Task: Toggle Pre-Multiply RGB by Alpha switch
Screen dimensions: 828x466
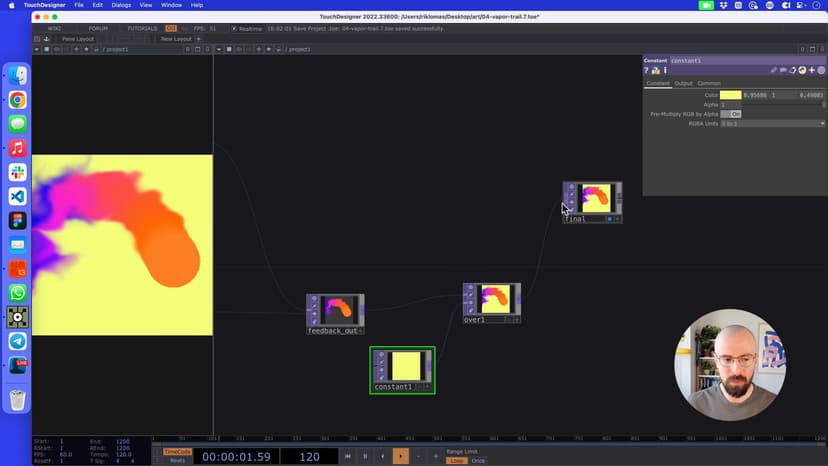Action: click(731, 114)
